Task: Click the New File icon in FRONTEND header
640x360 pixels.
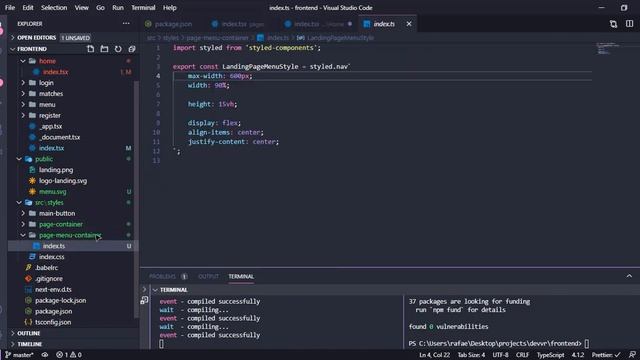Action: (x=91, y=49)
